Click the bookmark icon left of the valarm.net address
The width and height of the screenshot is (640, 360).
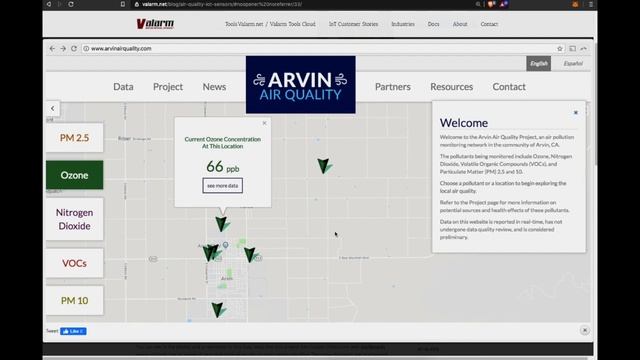pos(123,4)
